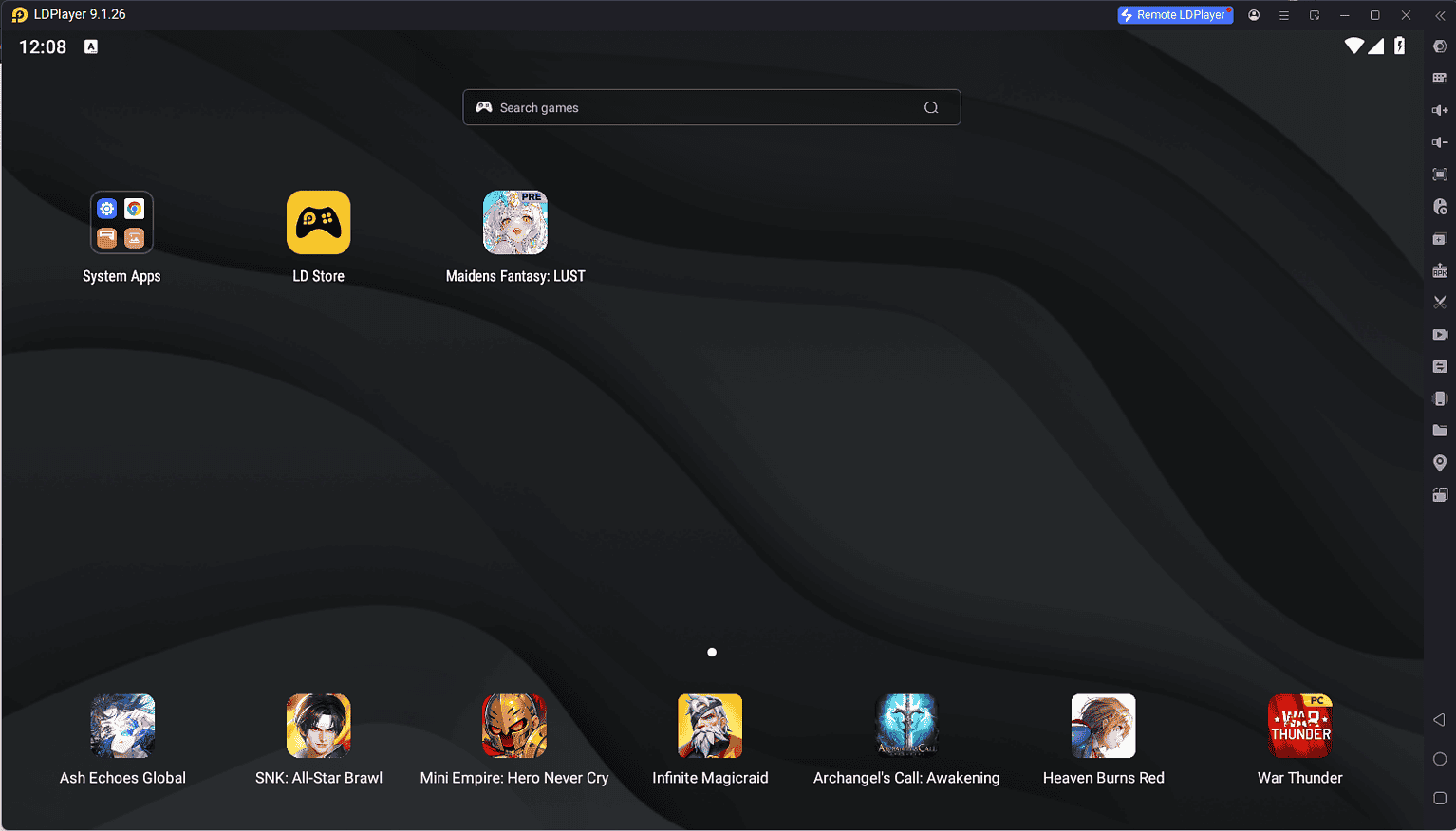Rotate the emulator screen
The image size is (1456, 831).
point(1440,494)
